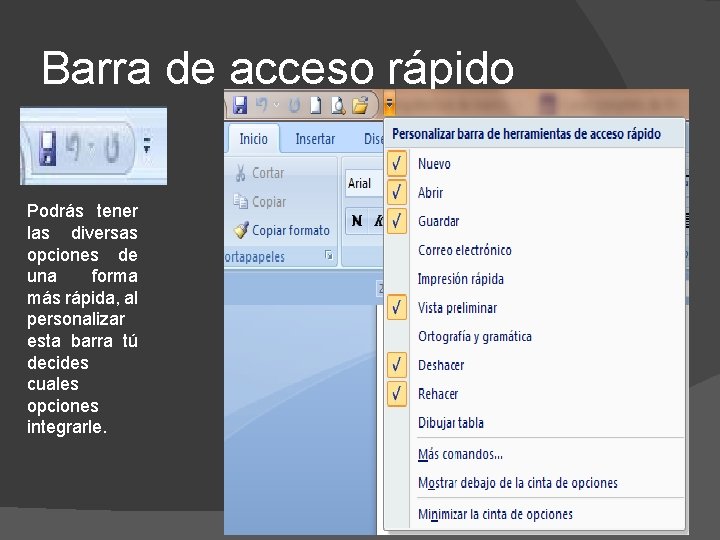Uncheck the Nuevo option
720x540 pixels.
[x=535, y=163]
